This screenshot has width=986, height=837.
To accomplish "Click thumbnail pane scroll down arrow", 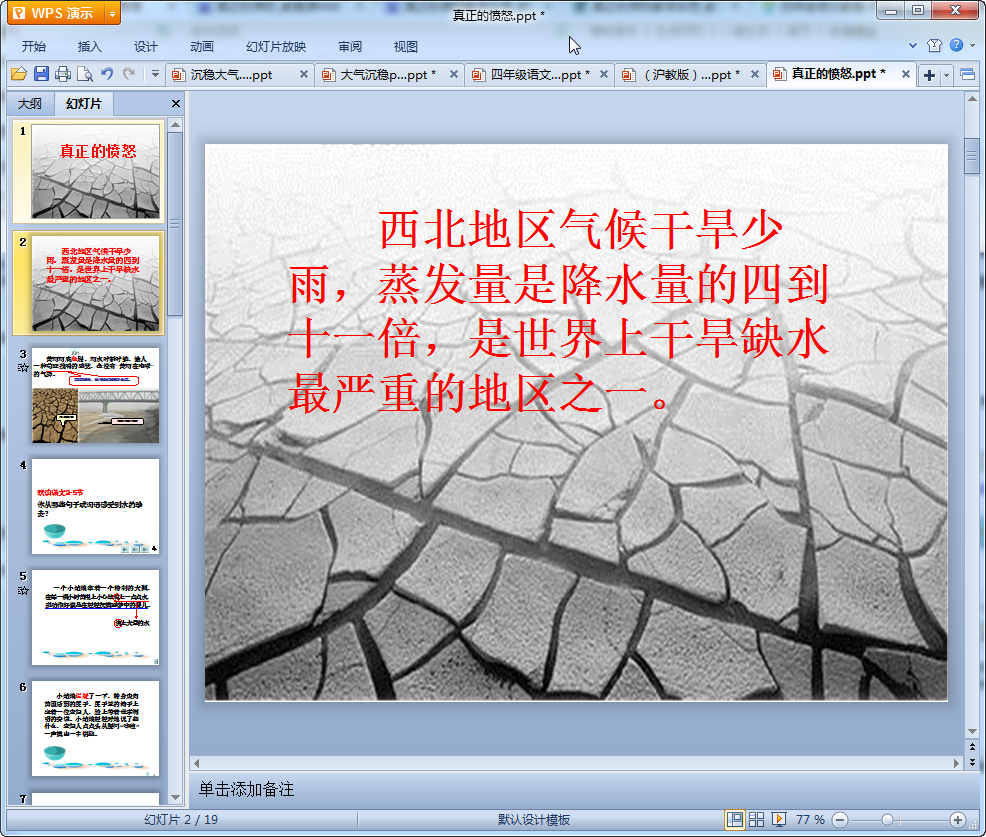I will [176, 797].
